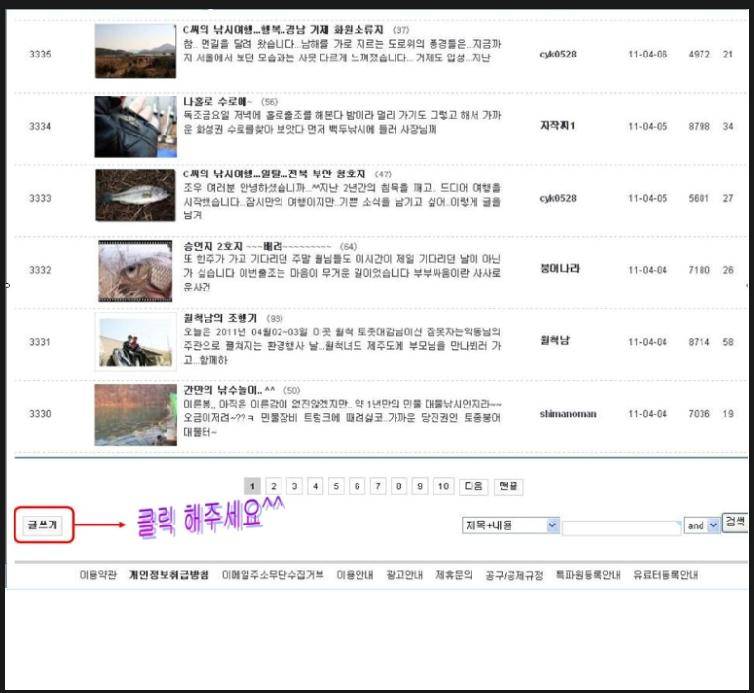Open post 3330 lakeside thumbnail
The width and height of the screenshot is (754, 693).
pyautogui.click(x=136, y=415)
